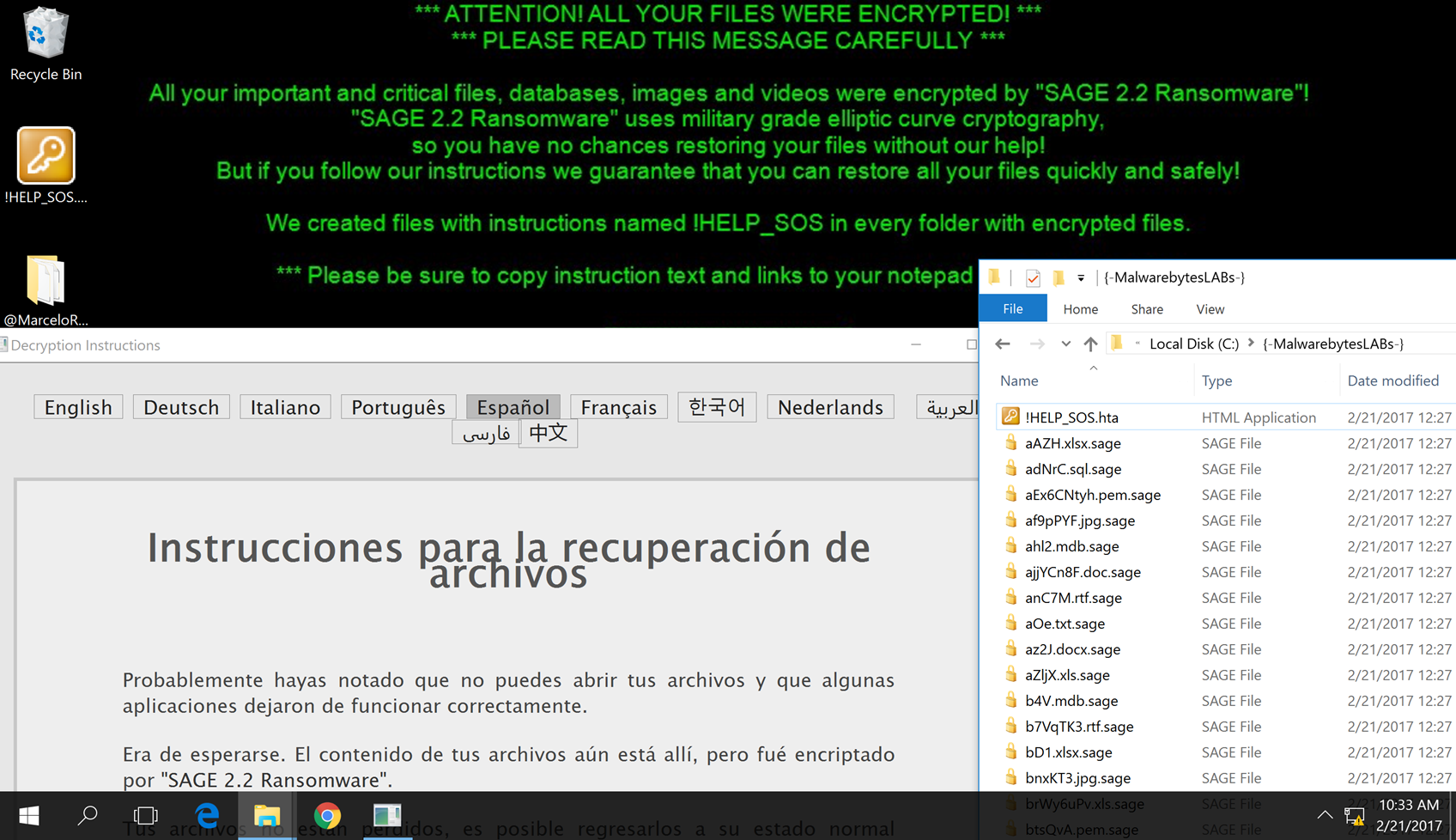Switch instructions to English
This screenshot has width=1456, height=840.
coord(78,407)
